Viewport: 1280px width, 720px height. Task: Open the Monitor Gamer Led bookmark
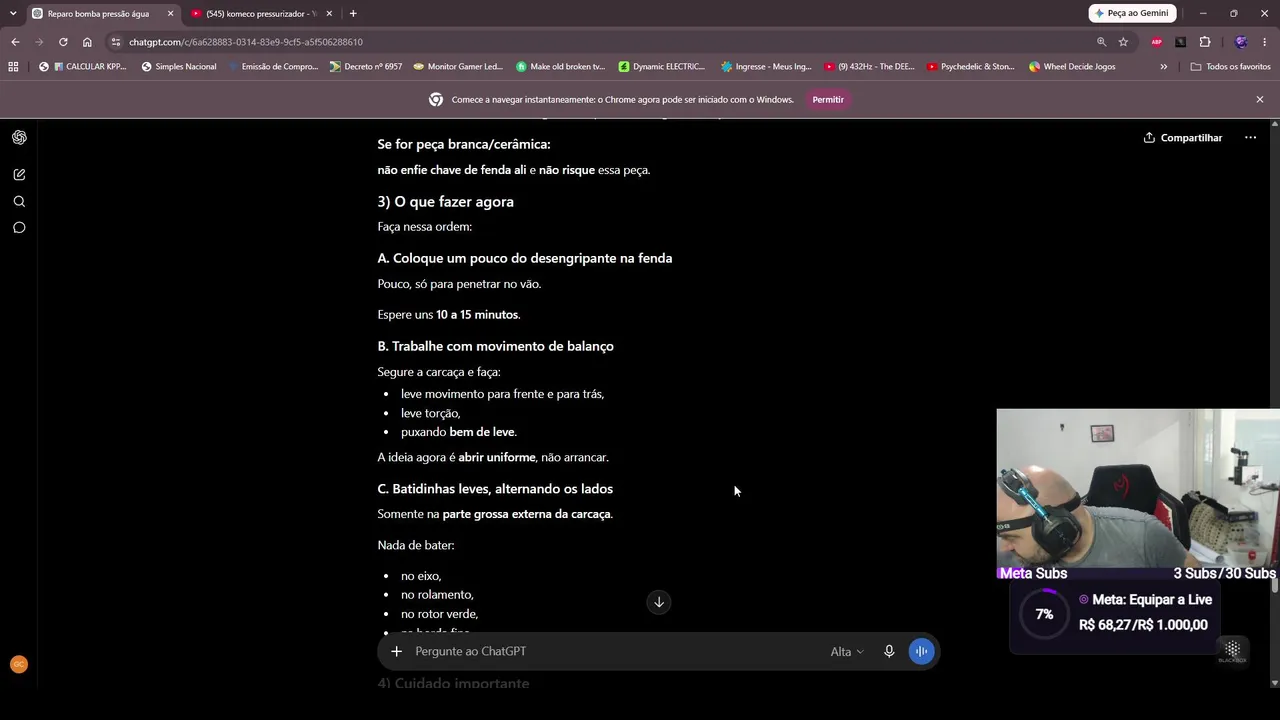tap(457, 67)
